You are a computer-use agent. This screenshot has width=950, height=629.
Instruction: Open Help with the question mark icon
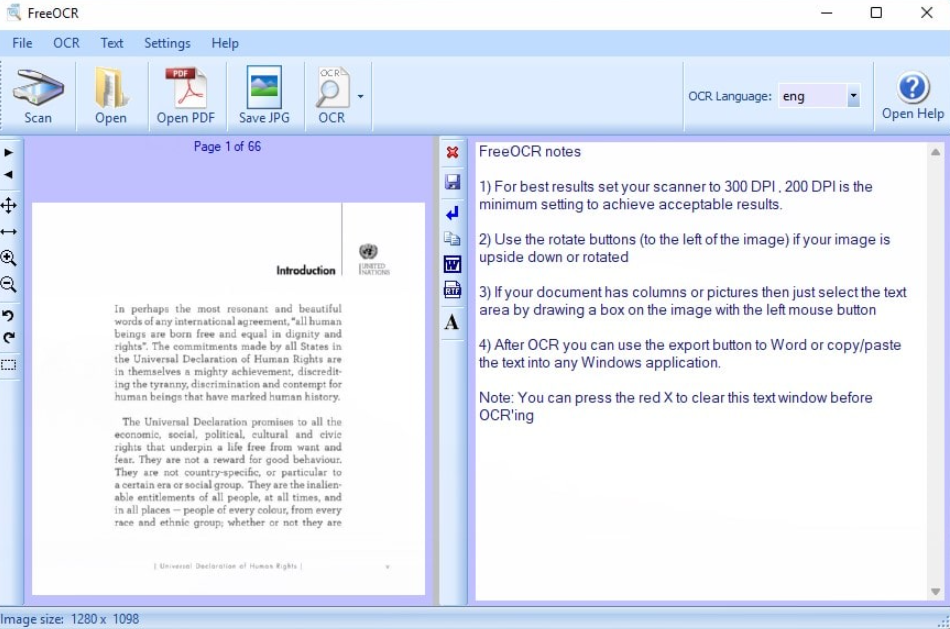coord(912,96)
